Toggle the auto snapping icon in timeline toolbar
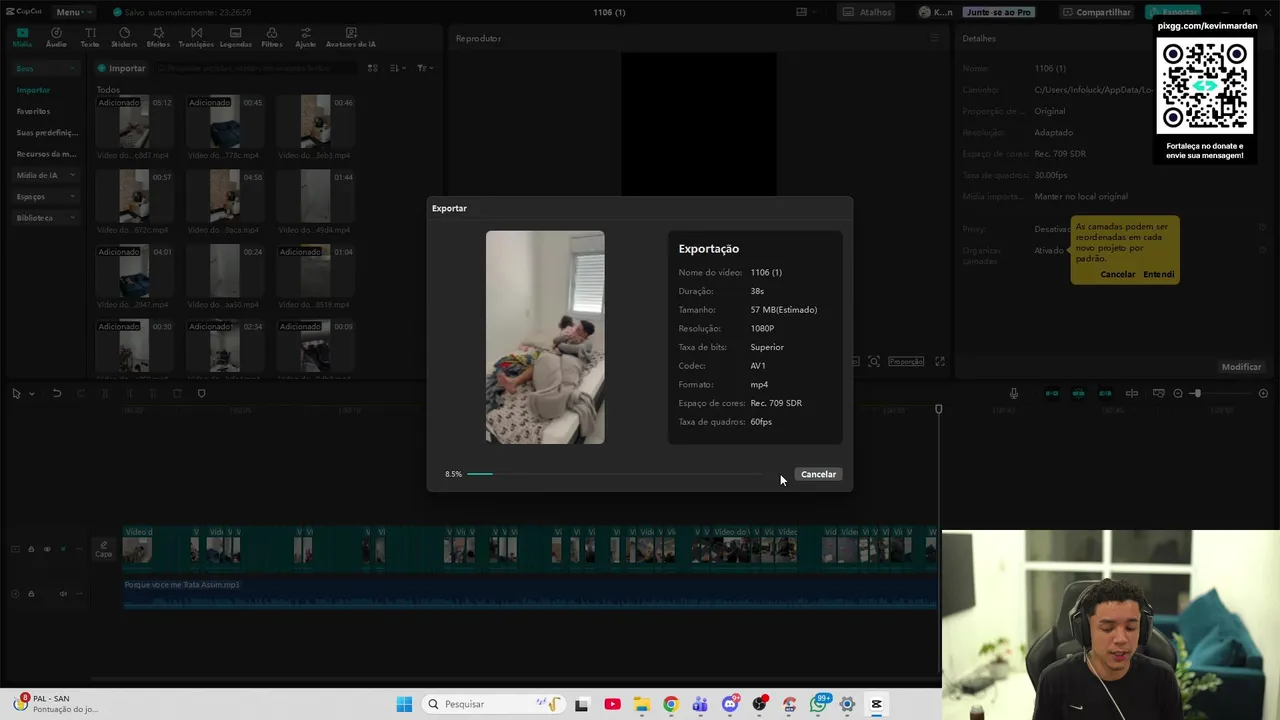Screen dimensions: 1280x720 pyautogui.click(x=1078, y=394)
